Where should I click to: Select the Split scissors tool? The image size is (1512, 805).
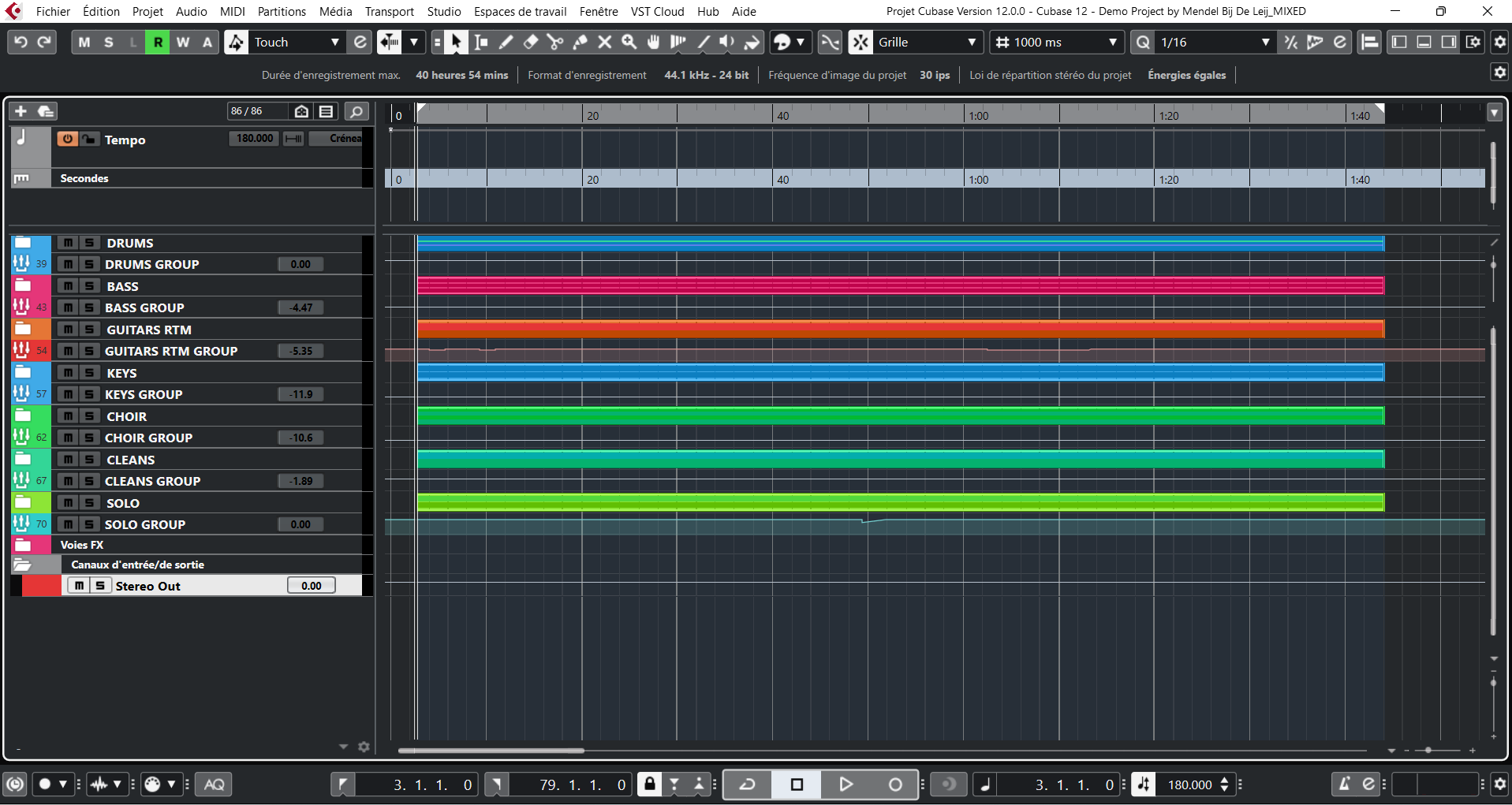pos(555,43)
